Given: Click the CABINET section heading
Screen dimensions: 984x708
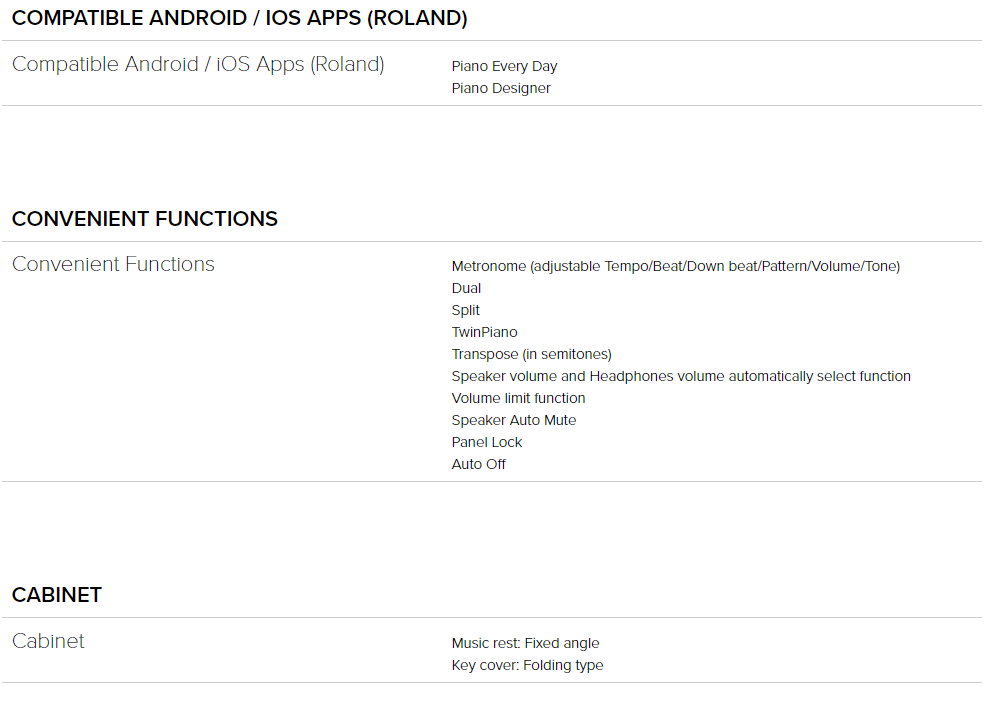Looking at the screenshot, I should point(57,595).
